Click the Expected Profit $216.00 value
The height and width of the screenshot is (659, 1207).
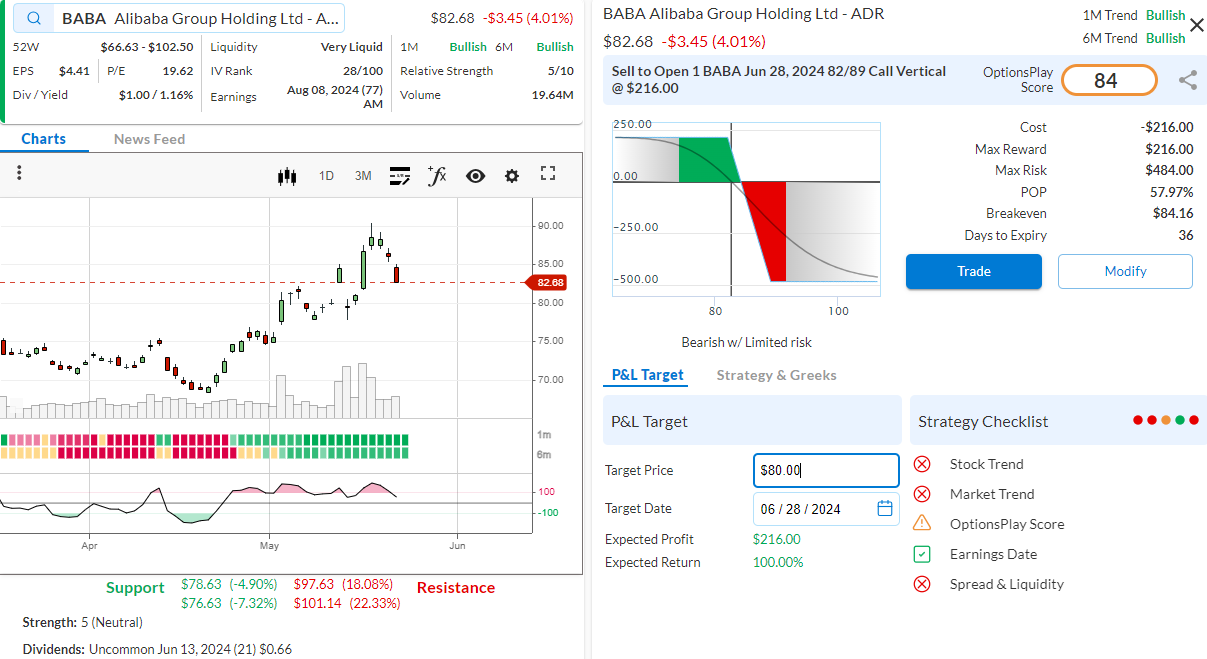(776, 539)
